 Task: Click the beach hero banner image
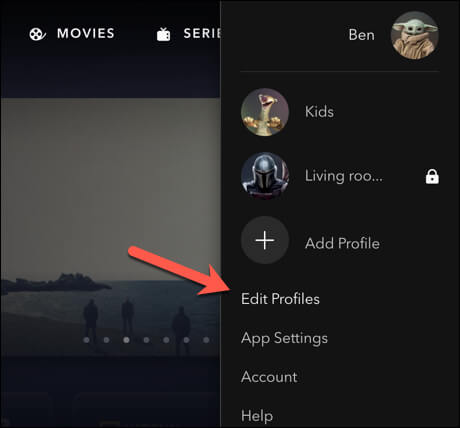point(110,227)
